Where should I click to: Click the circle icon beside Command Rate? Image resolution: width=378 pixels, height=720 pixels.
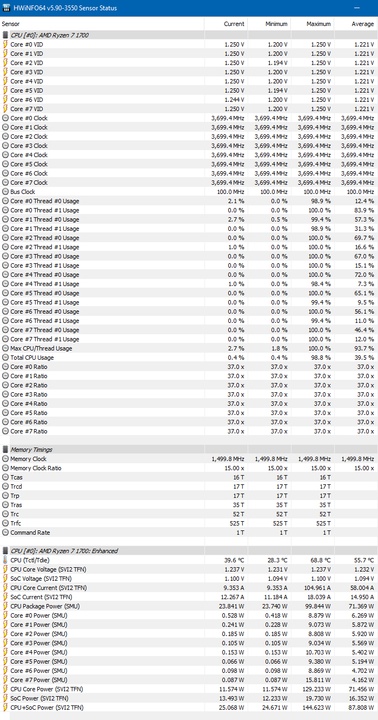point(6,532)
